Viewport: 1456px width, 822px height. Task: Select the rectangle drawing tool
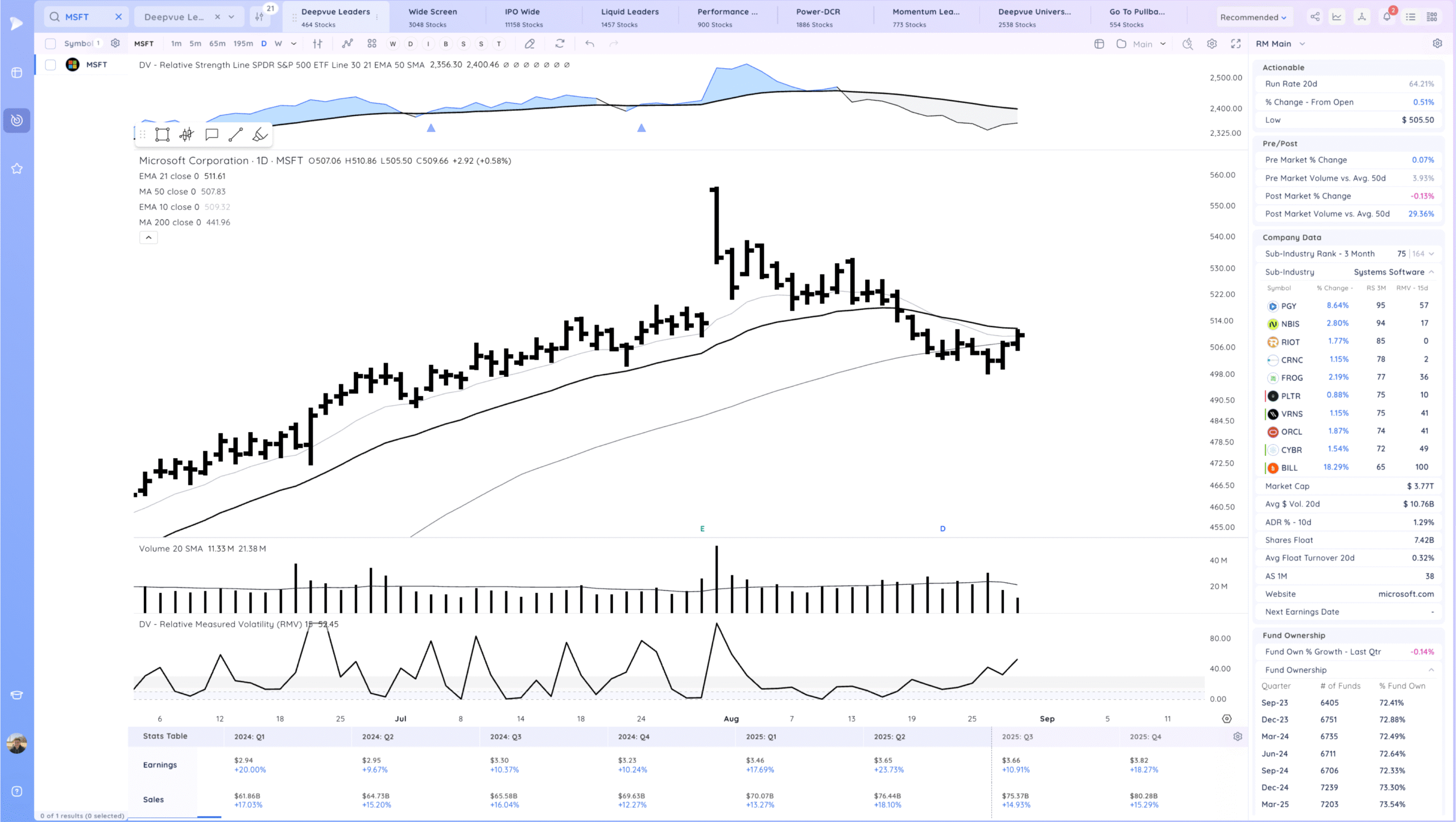(163, 135)
